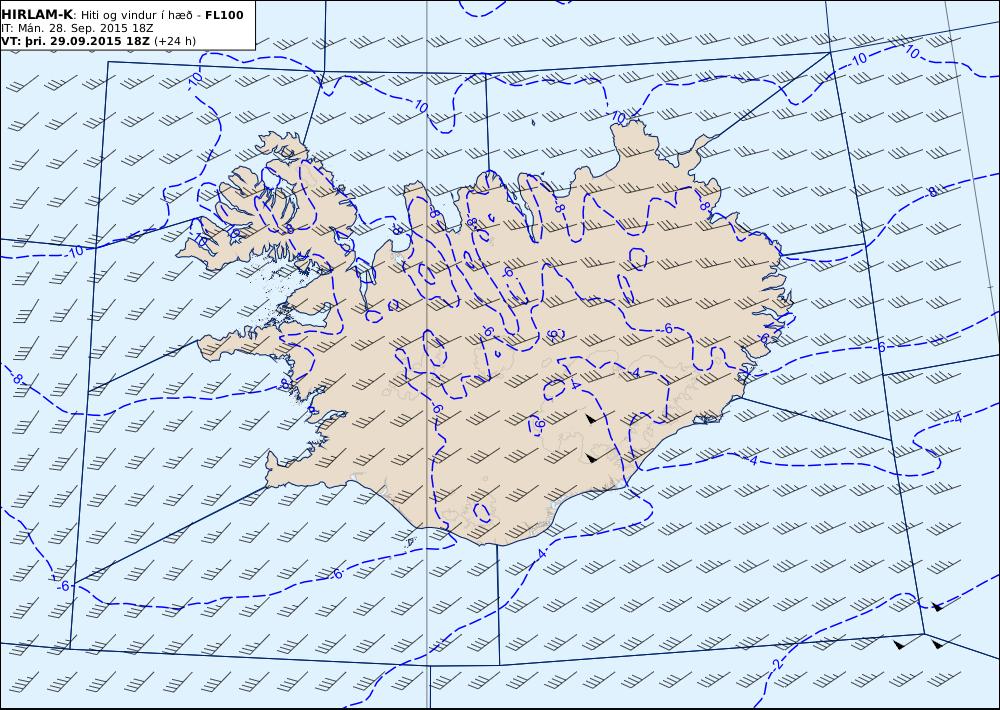Image resolution: width=1000 pixels, height=710 pixels.
Task: Click the IT Mán. 28. Sep. 2015 18Z line
Action: click(x=77, y=29)
